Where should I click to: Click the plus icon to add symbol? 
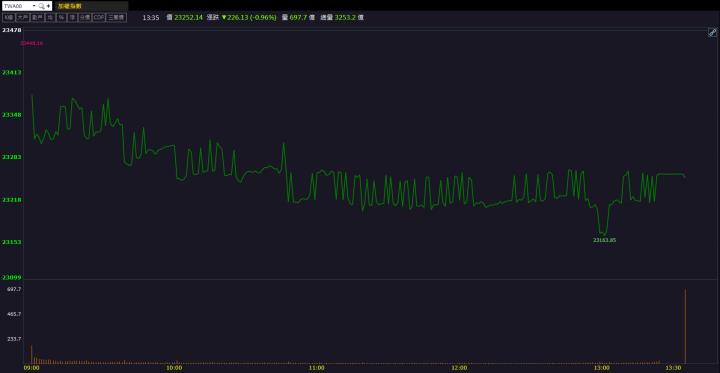tap(48, 6)
